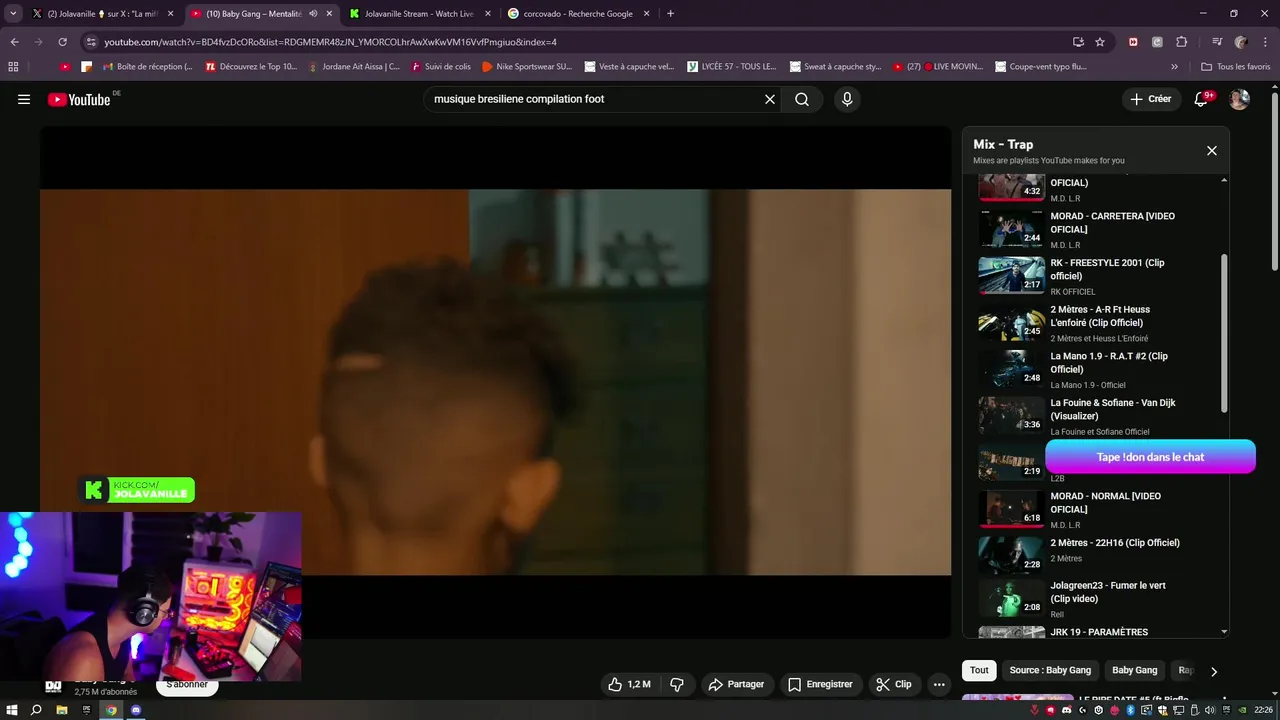
Task: Open File Explorer from the taskbar
Action: [62, 710]
